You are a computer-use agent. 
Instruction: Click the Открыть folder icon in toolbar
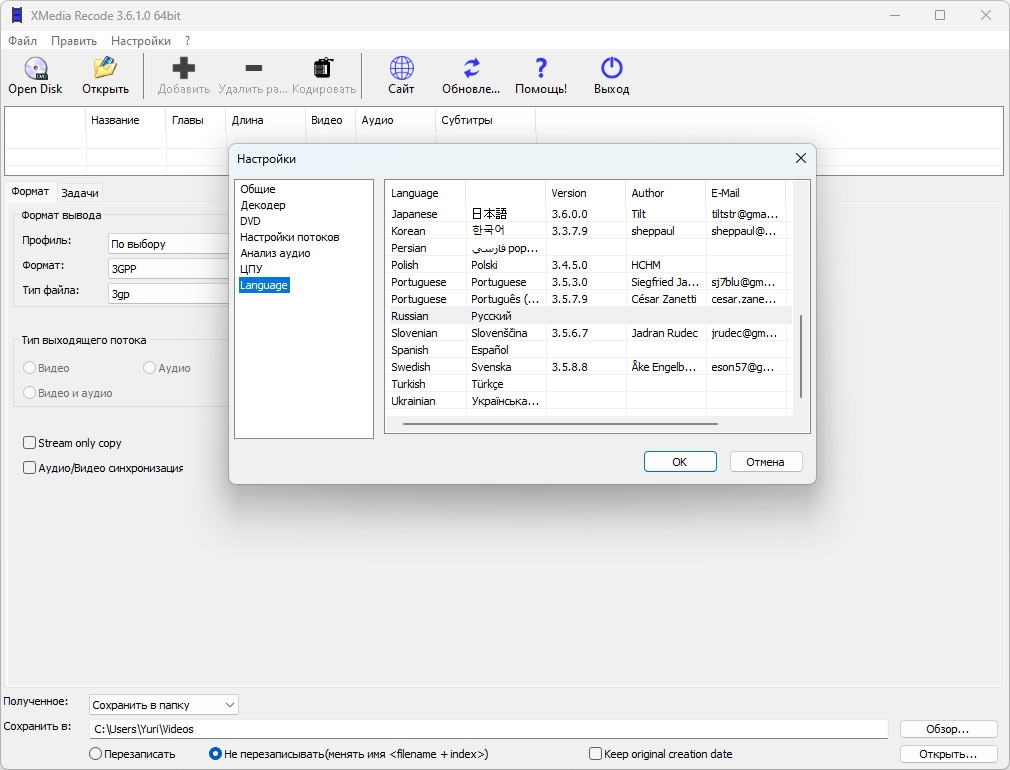105,69
